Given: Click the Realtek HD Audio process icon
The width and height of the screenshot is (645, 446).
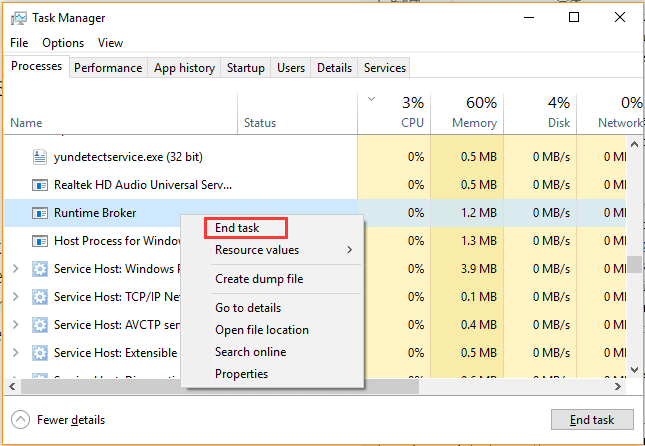Looking at the screenshot, I should point(40,185).
